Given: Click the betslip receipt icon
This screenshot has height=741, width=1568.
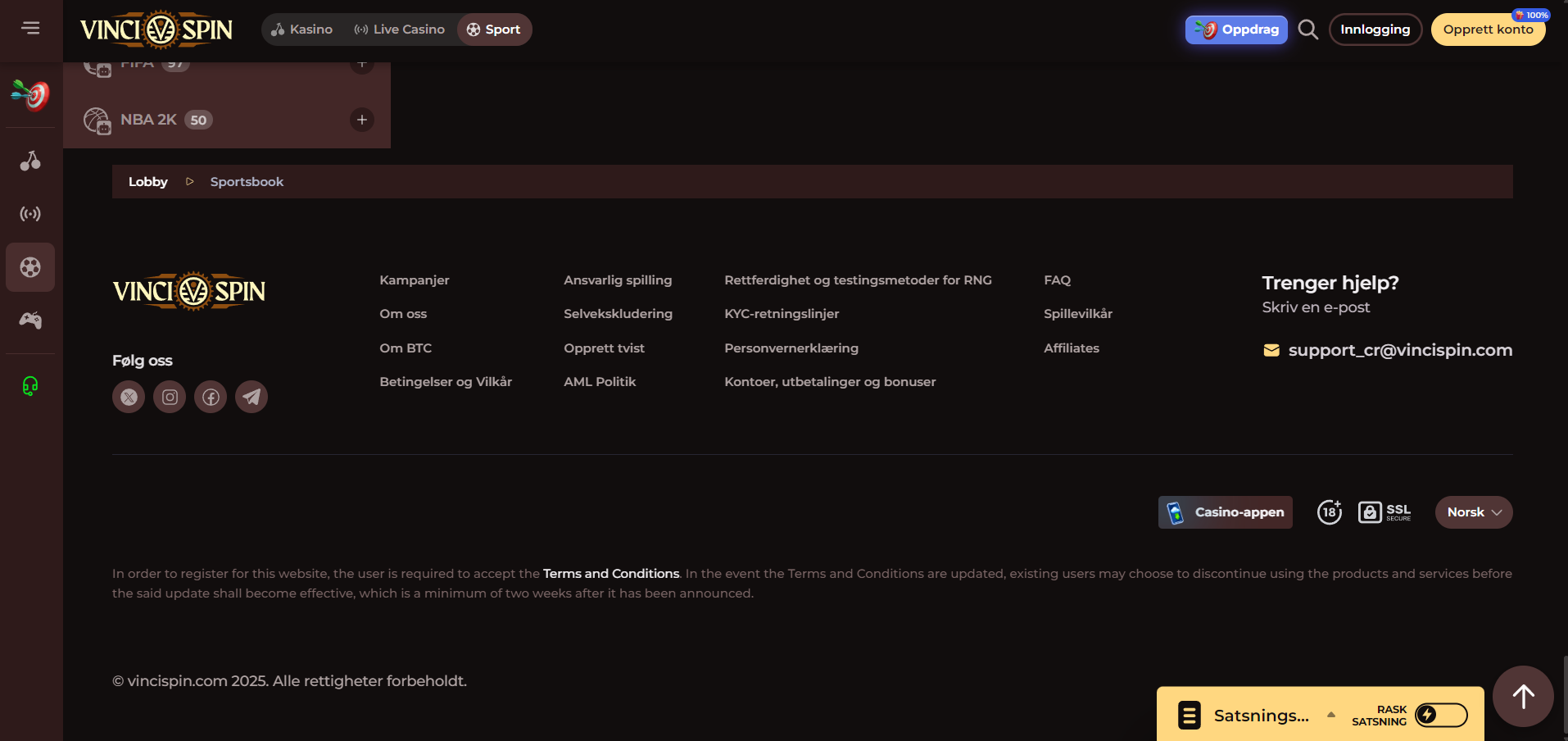Looking at the screenshot, I should point(1190,715).
